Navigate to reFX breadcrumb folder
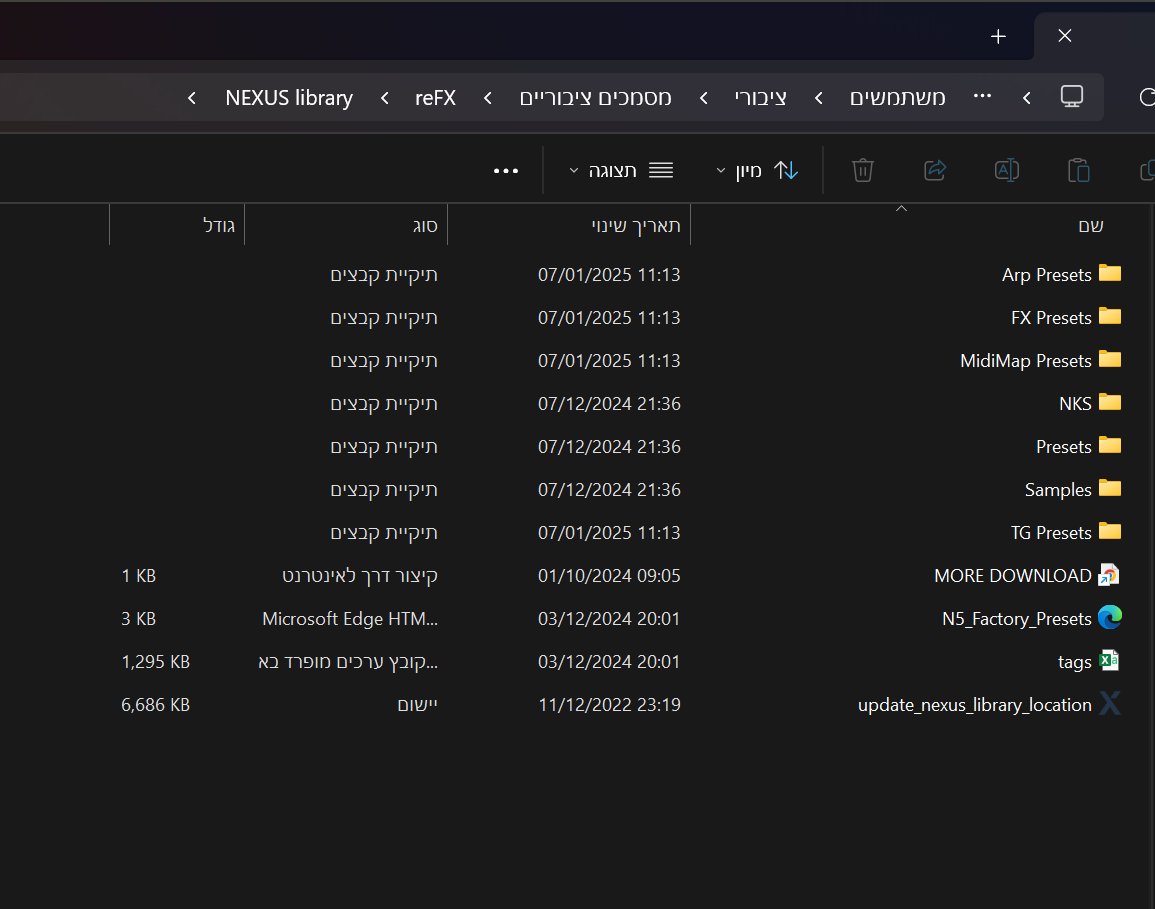The image size is (1155, 909). (435, 98)
